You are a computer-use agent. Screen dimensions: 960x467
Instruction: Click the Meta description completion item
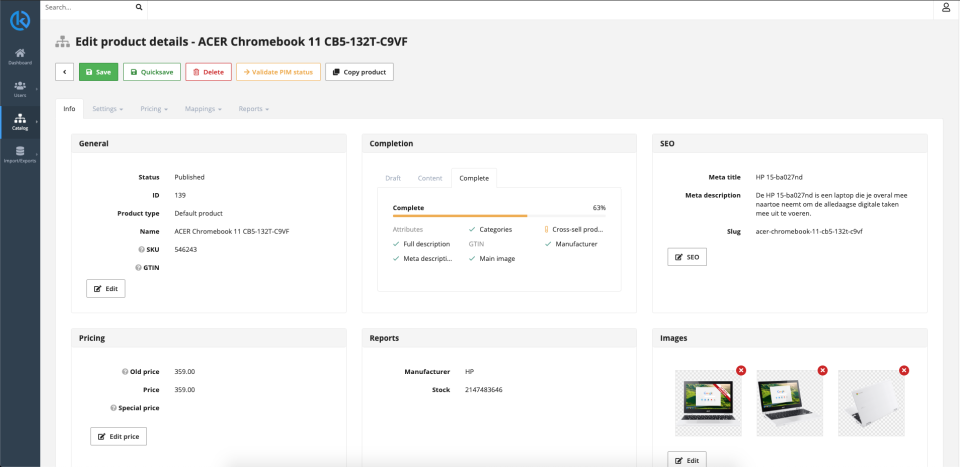click(x=423, y=258)
